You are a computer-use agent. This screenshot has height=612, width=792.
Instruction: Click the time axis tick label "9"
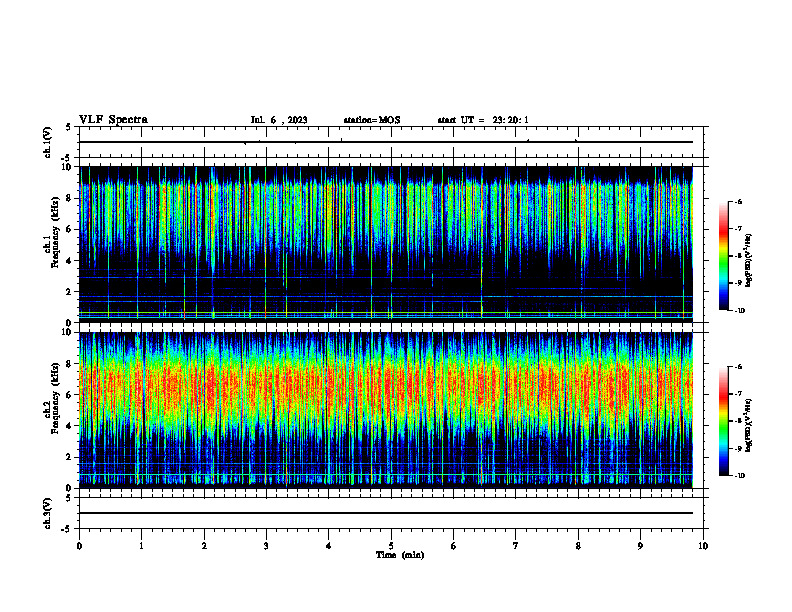(x=640, y=546)
